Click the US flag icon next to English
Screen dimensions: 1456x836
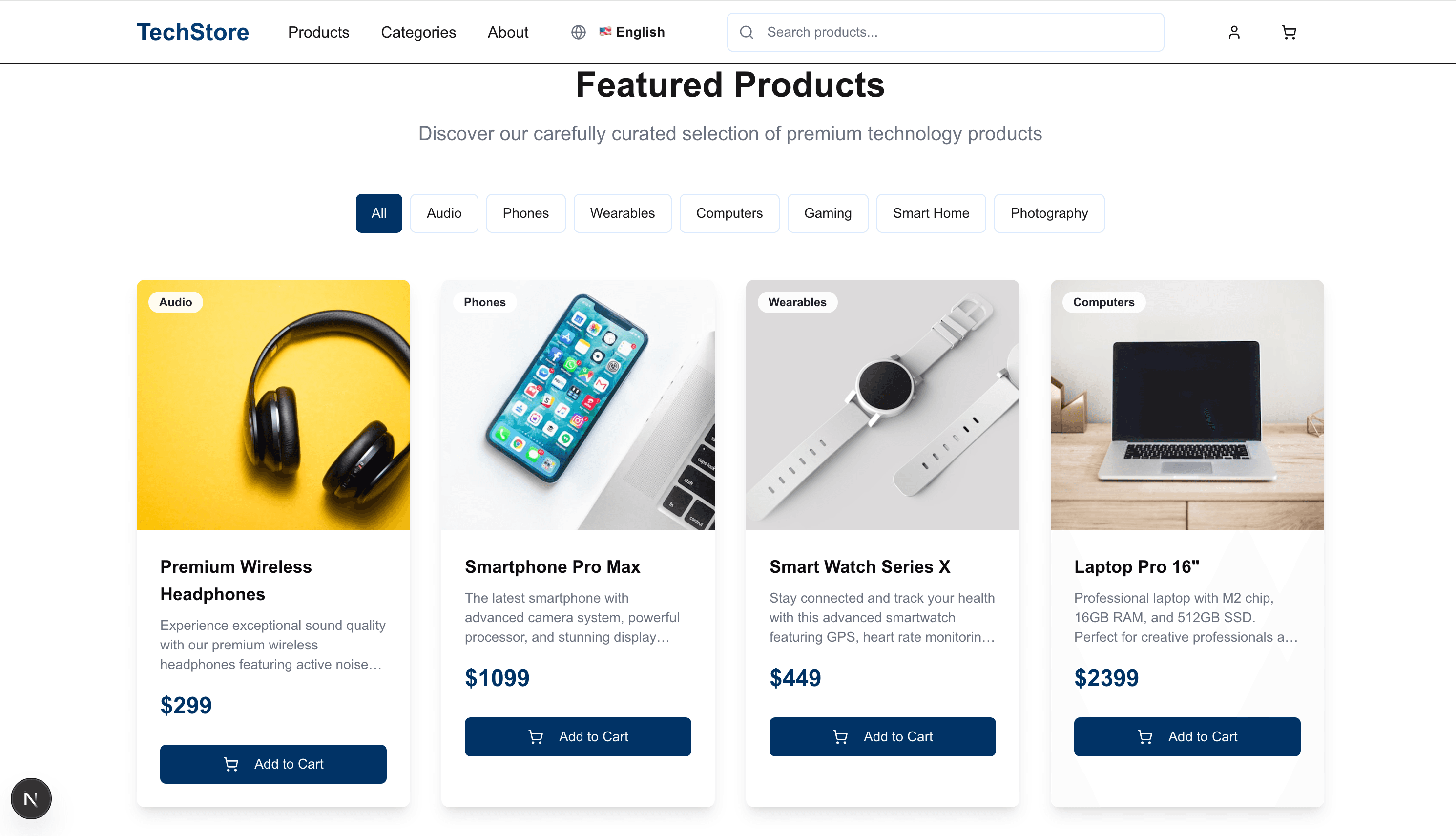pos(604,32)
